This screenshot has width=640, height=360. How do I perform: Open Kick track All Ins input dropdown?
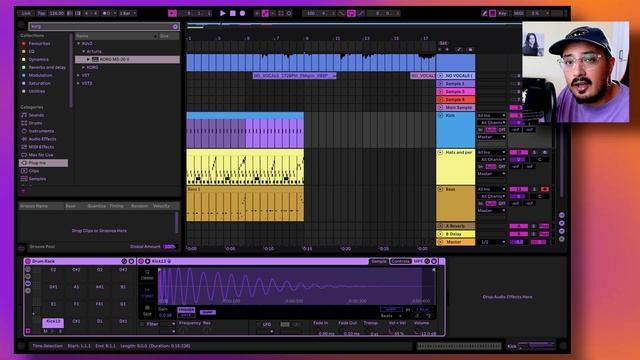pos(491,116)
